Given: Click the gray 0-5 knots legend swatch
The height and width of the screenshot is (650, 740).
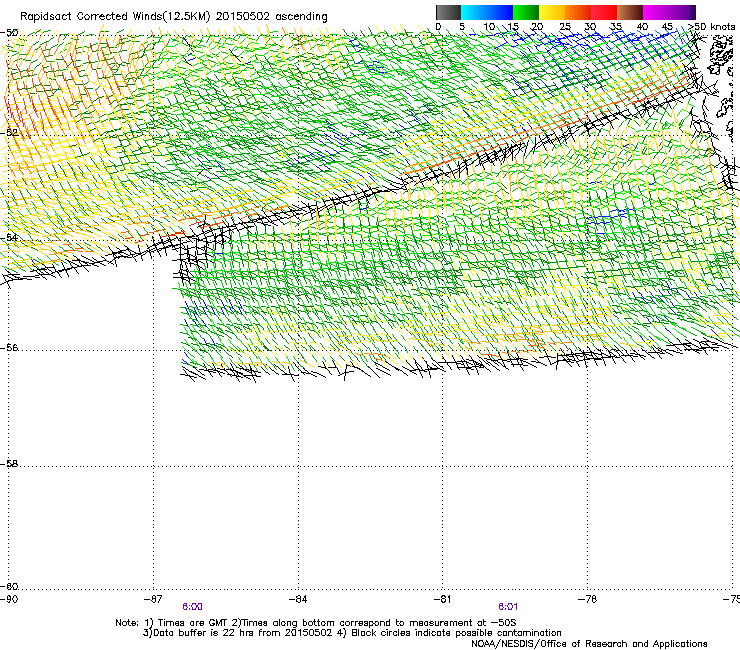Looking at the screenshot, I should click(x=448, y=12).
